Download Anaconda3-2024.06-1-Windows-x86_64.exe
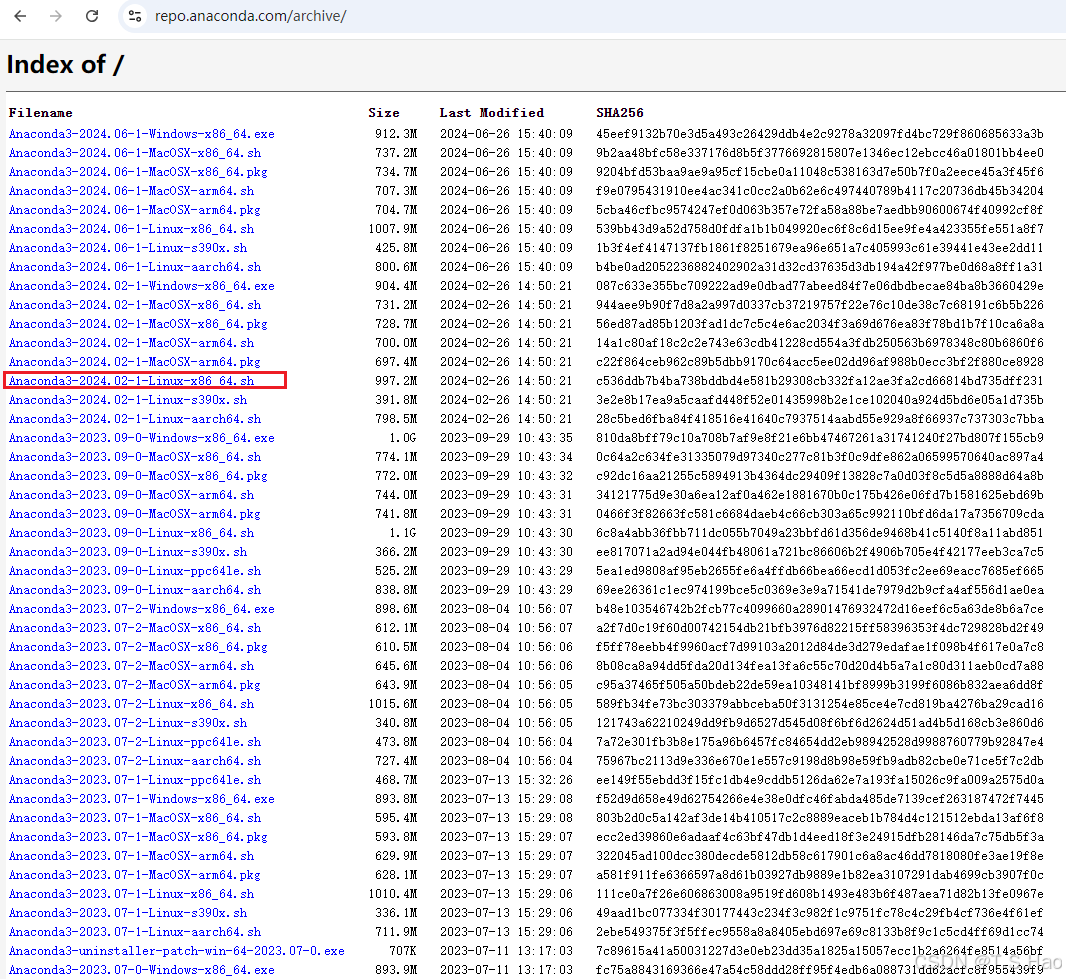 click(141, 134)
